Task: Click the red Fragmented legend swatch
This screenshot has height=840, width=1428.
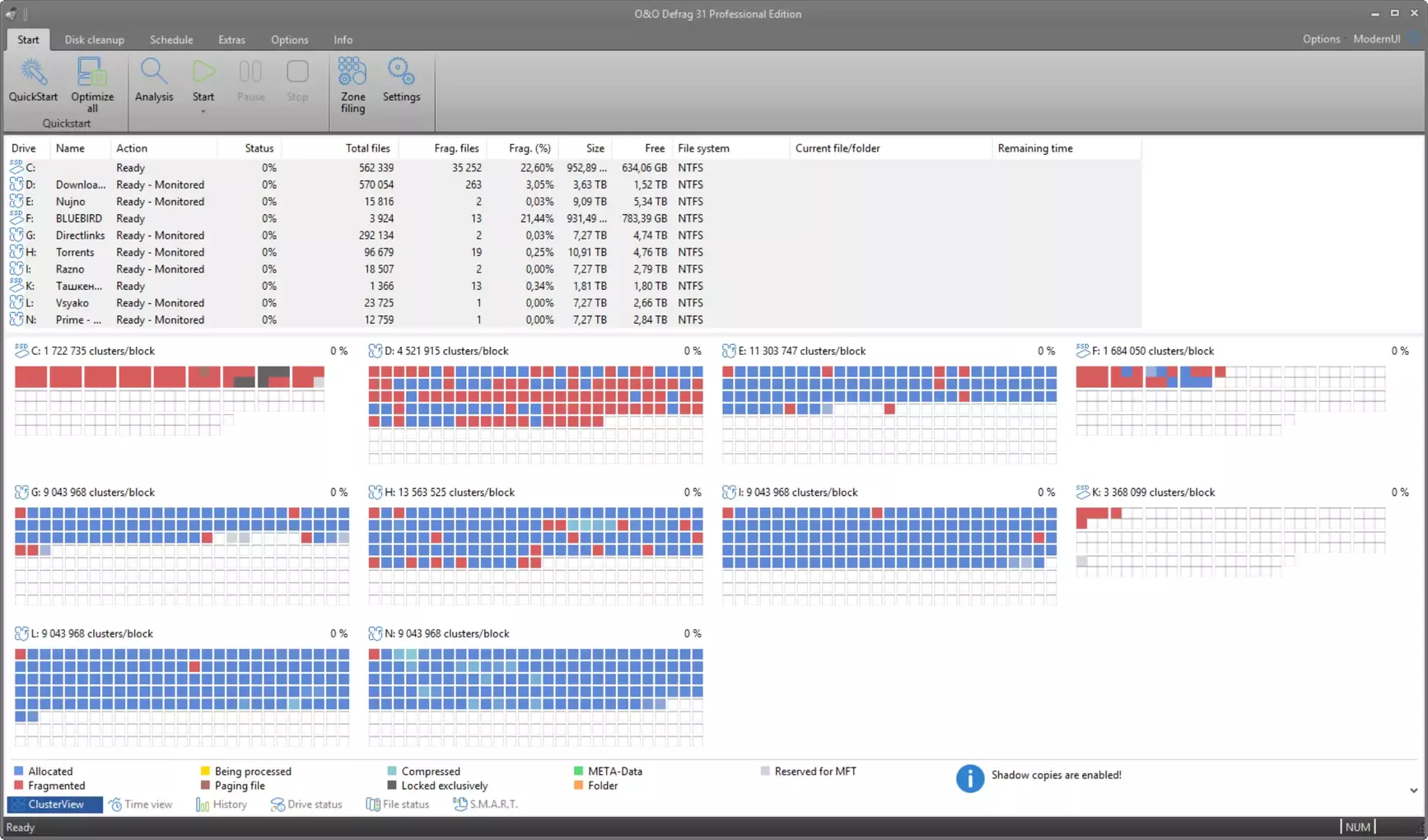Action: click(19, 786)
